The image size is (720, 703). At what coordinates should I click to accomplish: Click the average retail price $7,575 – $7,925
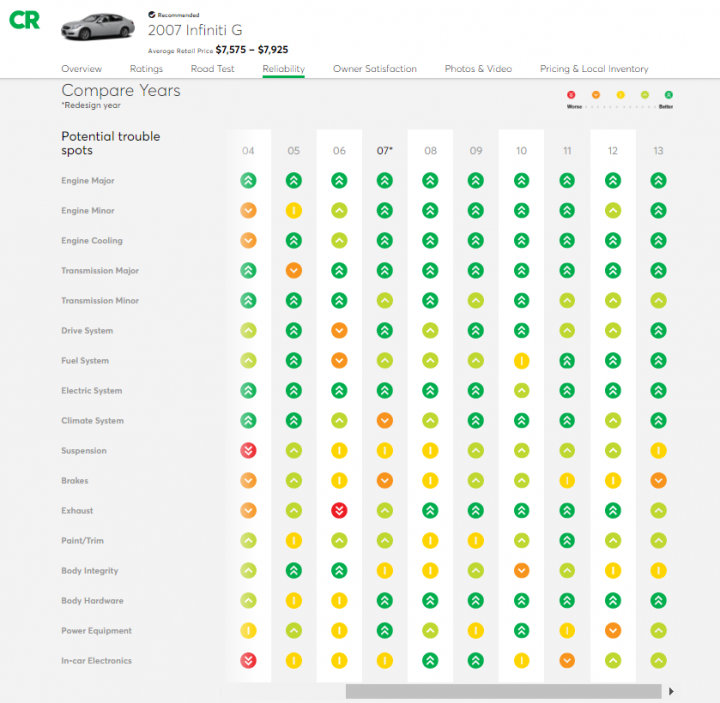click(x=252, y=50)
